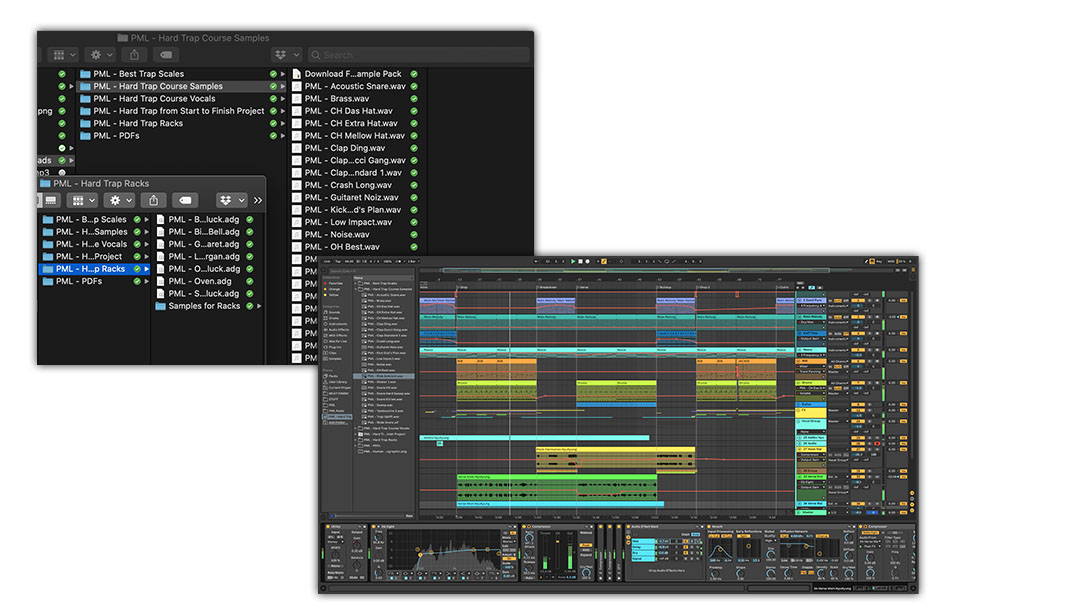Enable MIDI map mode in Ableton

point(891,262)
